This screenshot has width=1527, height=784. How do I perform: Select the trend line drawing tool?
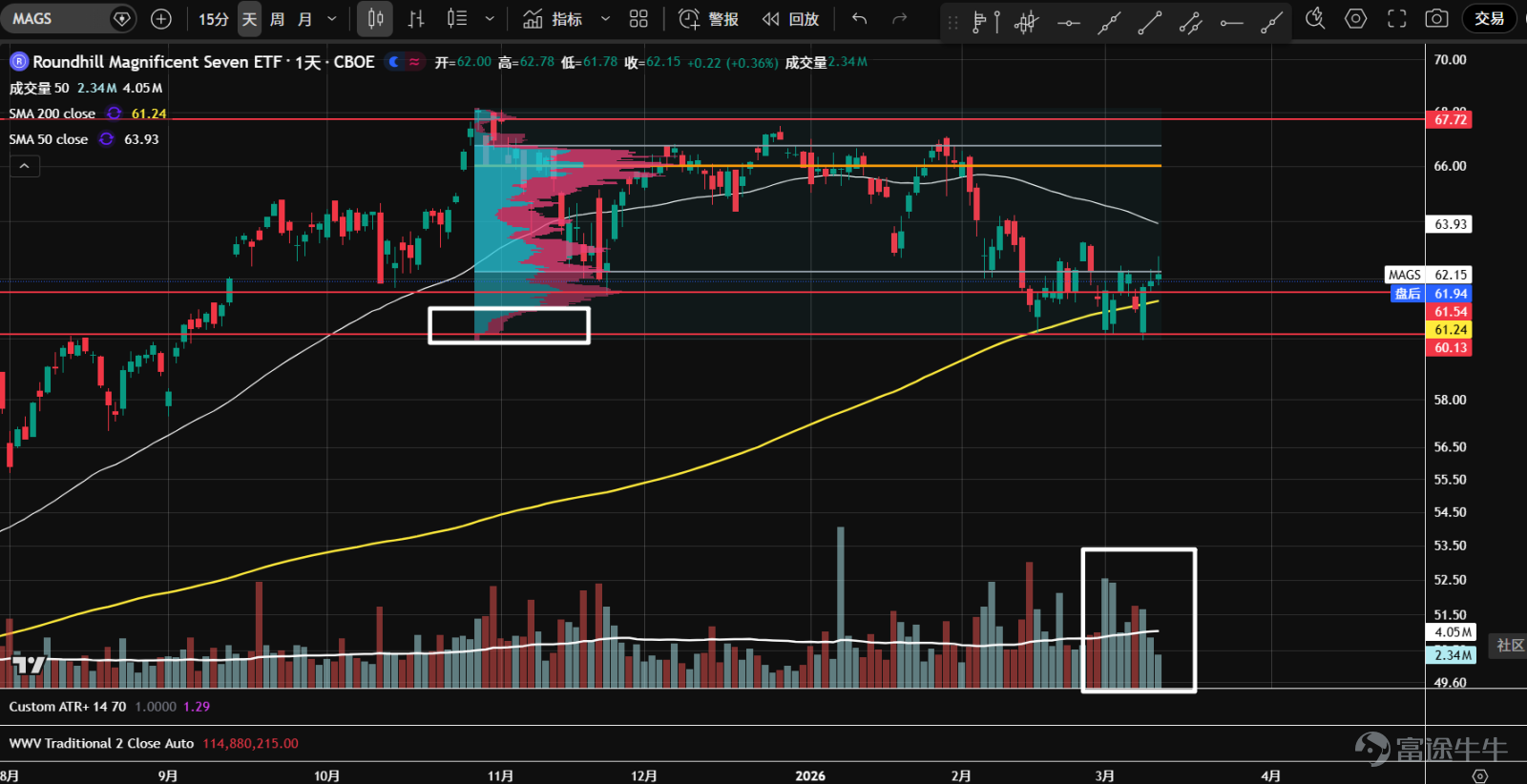pyautogui.click(x=1150, y=22)
